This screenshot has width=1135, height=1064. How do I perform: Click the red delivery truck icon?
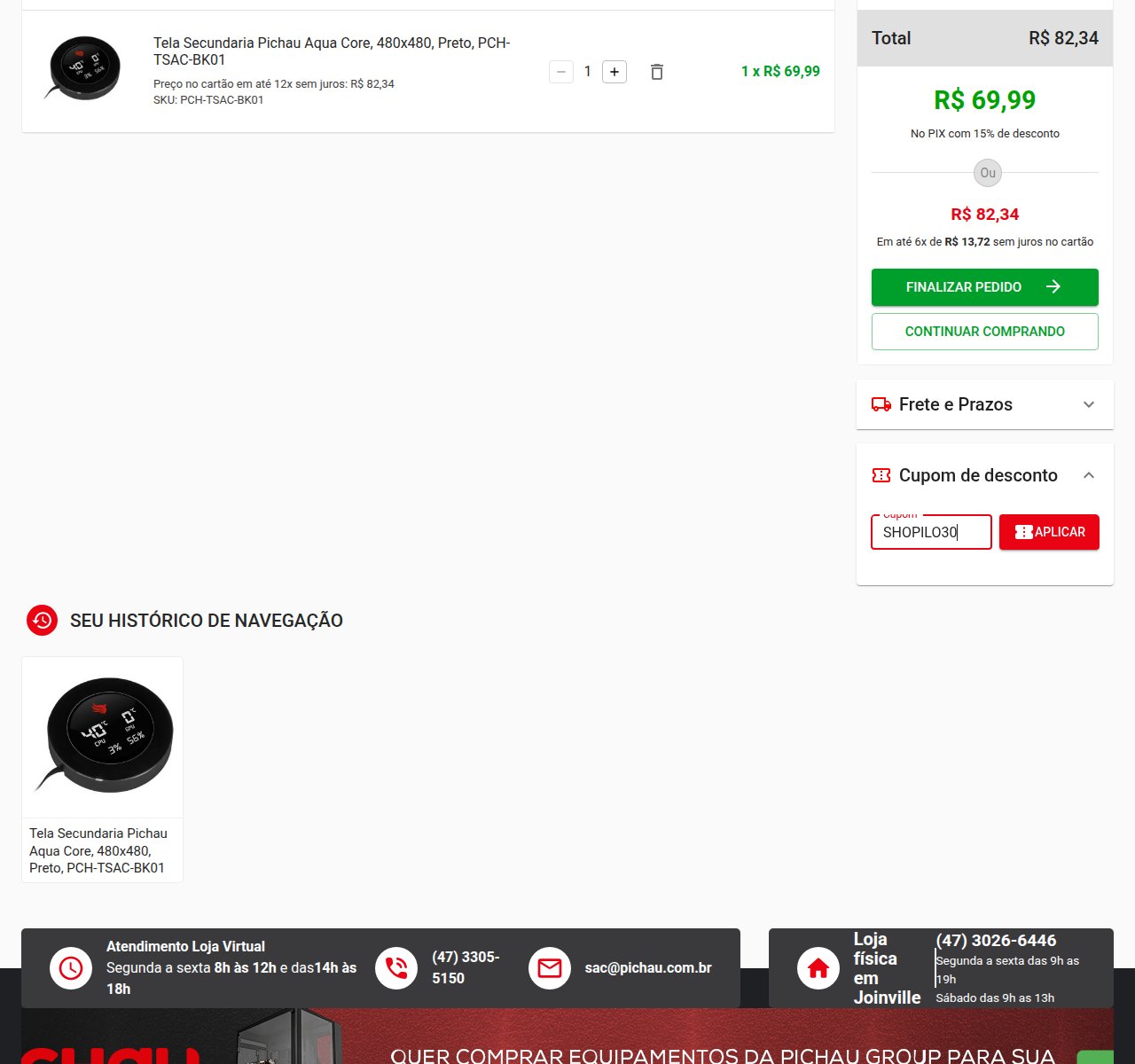tap(881, 404)
